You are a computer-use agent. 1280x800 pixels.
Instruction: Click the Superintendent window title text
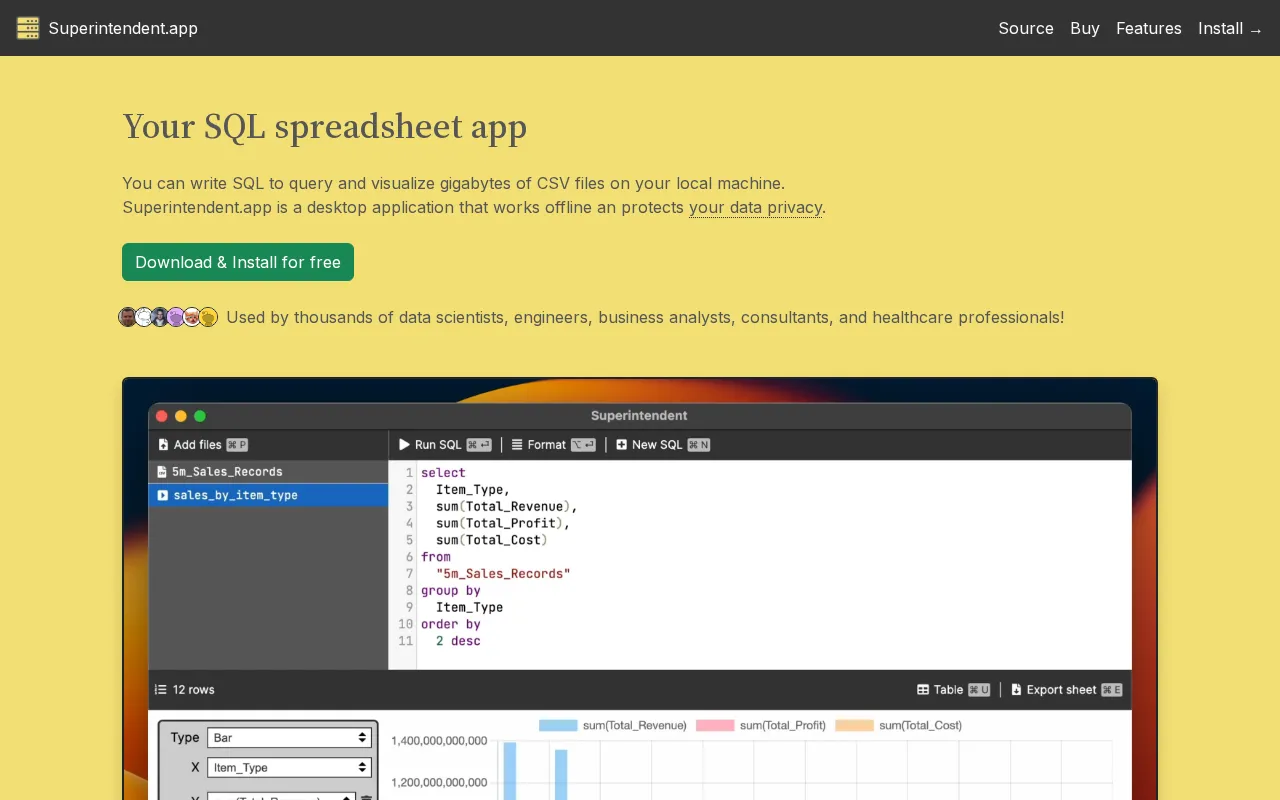(639, 416)
